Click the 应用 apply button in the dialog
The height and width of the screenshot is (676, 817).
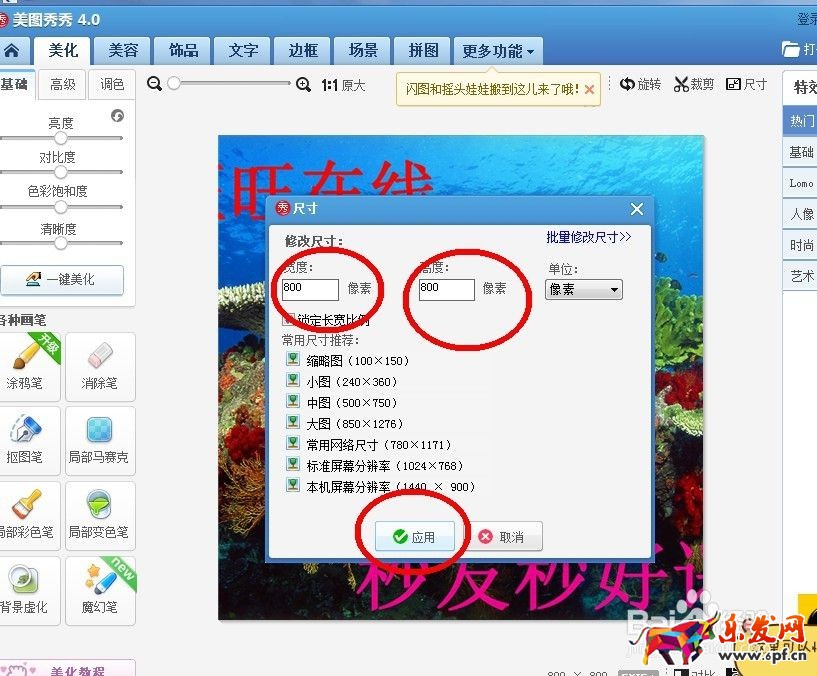(x=413, y=536)
